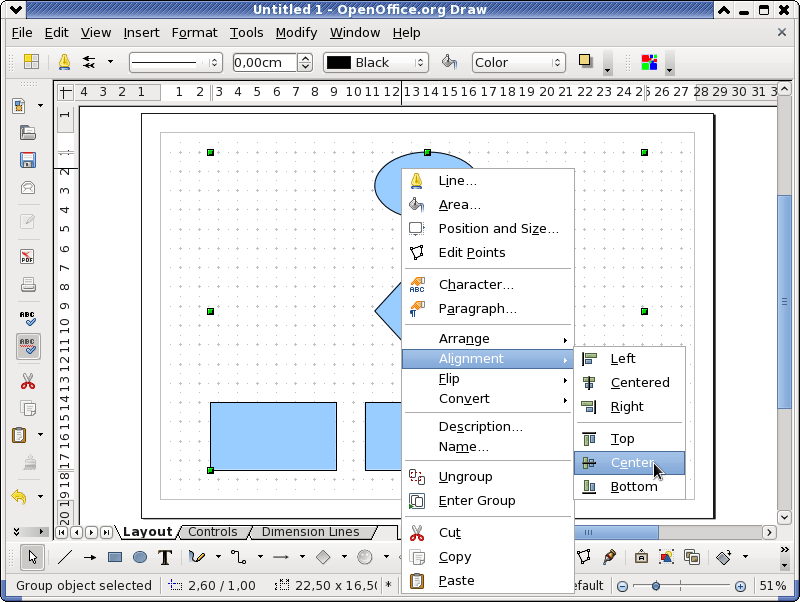Viewport: 800px width, 602px height.
Task: Activate the Text tool
Action: [x=165, y=557]
